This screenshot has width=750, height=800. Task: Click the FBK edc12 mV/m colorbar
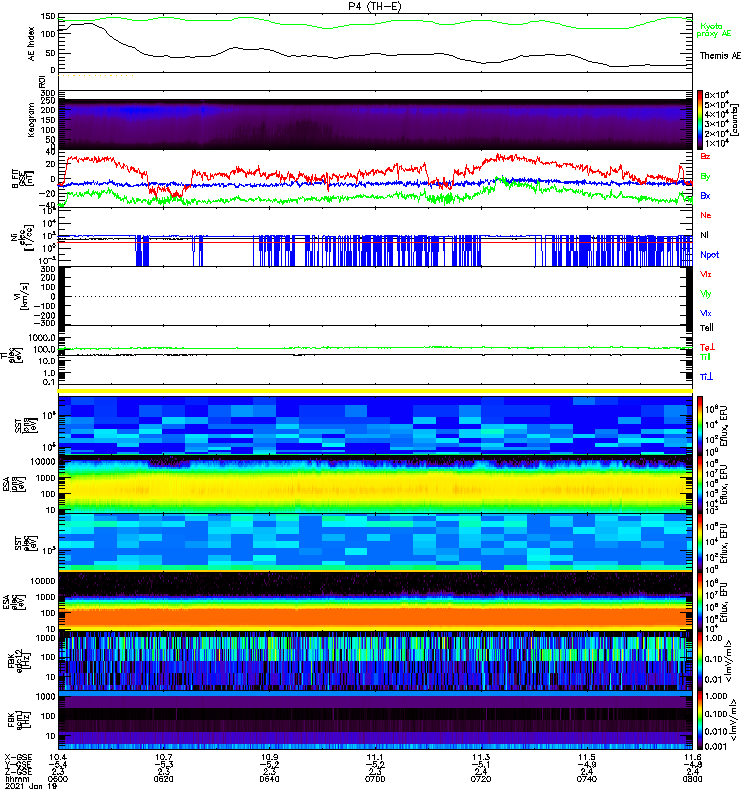coord(700,660)
